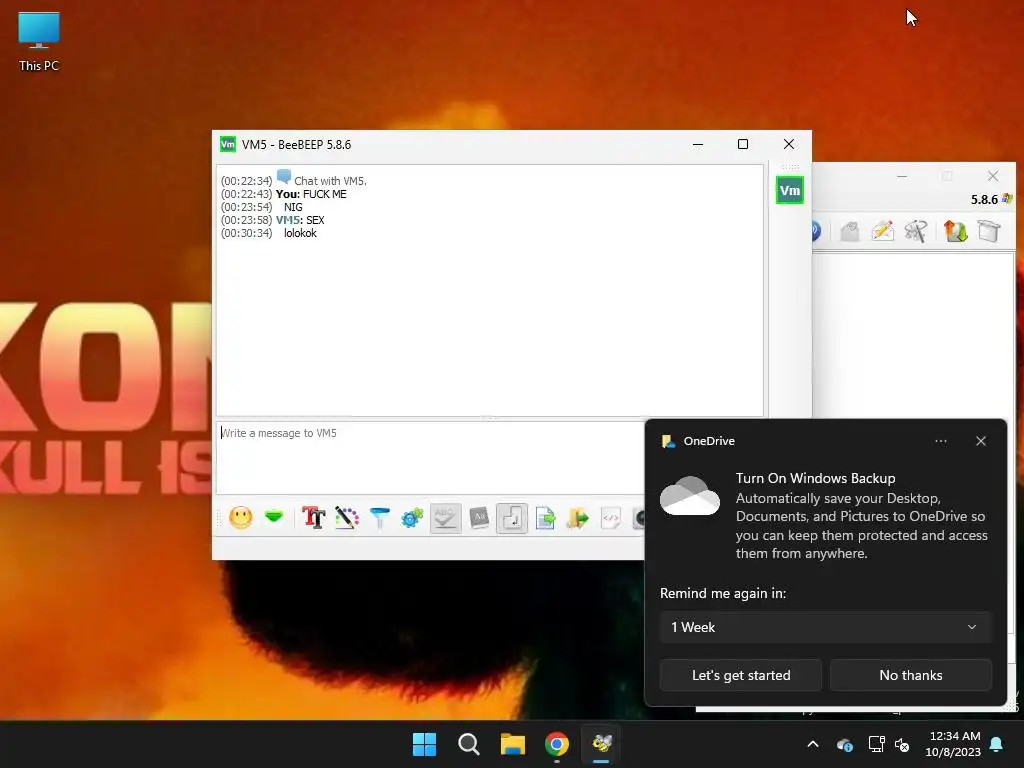This screenshot has height=768, width=1024.
Task: Click the 00:23:58 VM5 message line
Action: pos(272,220)
